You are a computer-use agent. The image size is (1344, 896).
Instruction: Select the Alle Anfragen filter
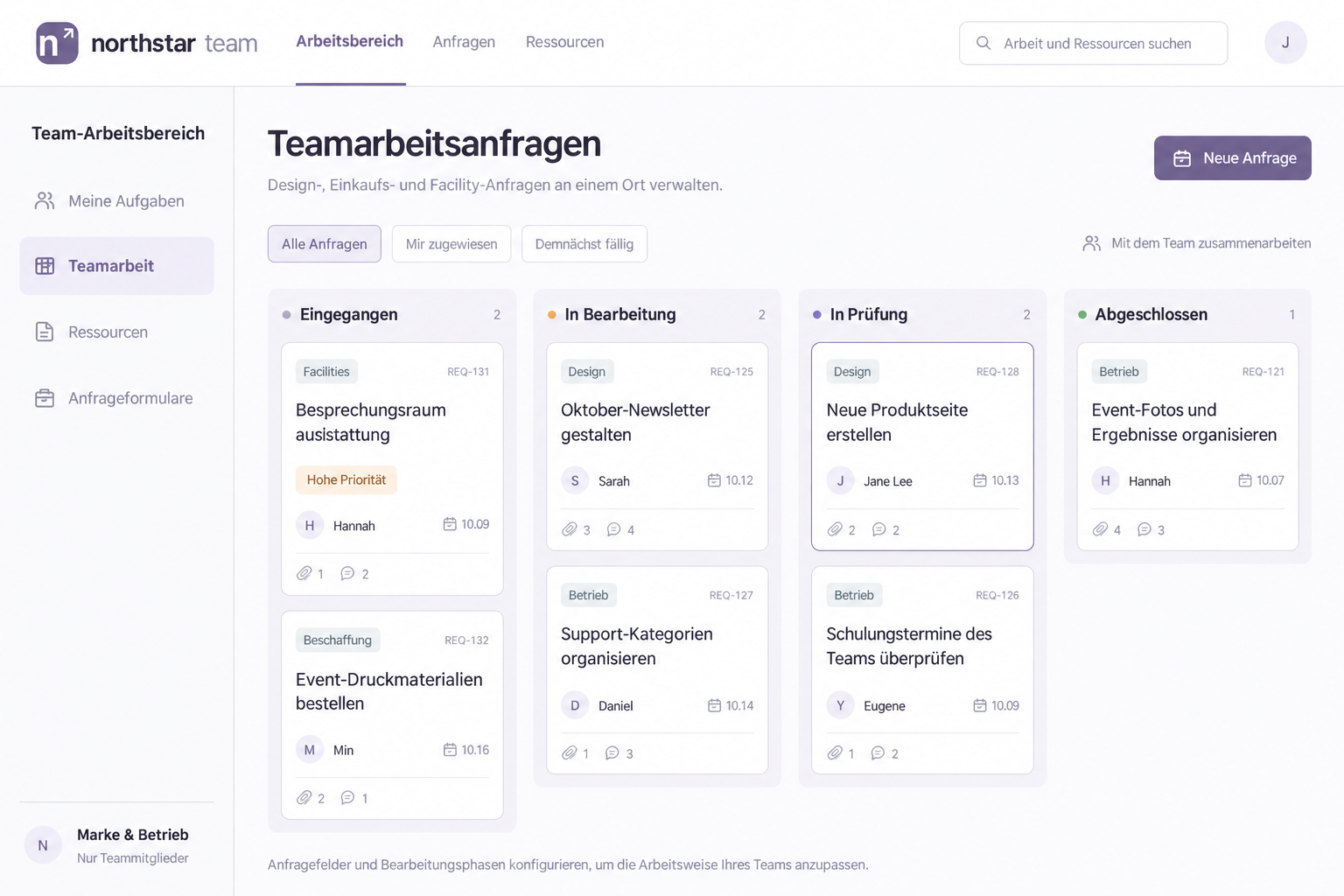pyautogui.click(x=325, y=244)
